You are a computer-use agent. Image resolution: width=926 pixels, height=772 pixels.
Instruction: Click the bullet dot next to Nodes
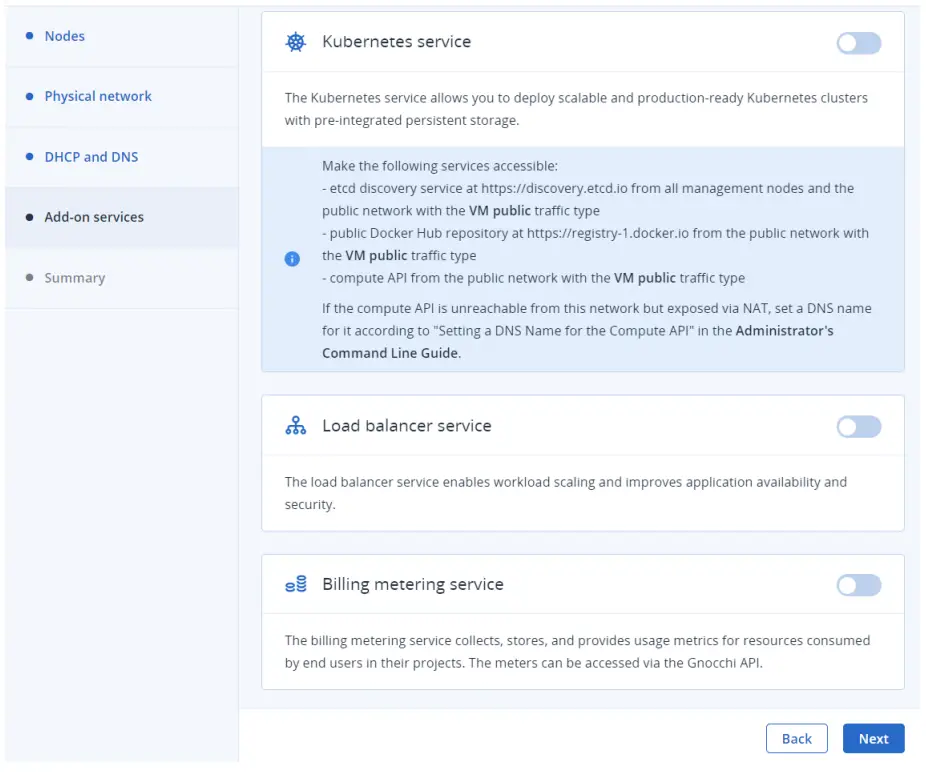coord(30,36)
